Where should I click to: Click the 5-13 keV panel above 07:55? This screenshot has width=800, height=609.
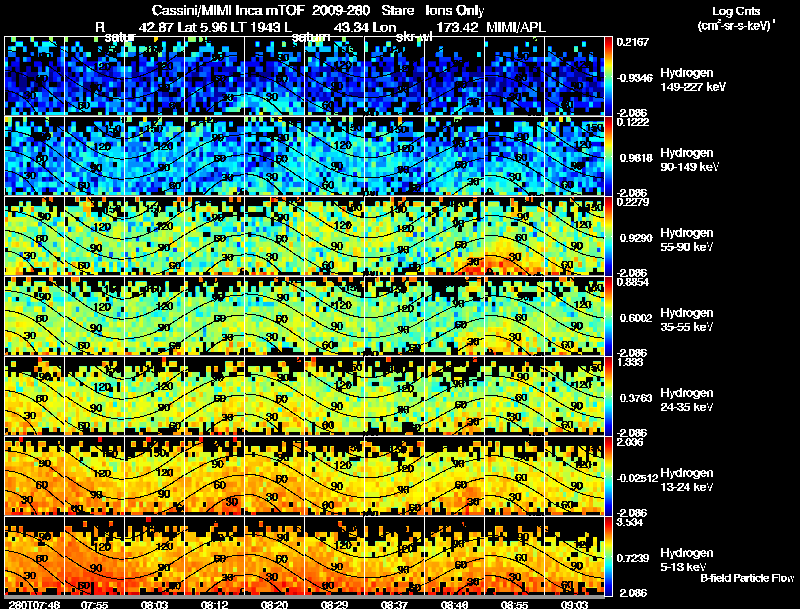[94, 555]
